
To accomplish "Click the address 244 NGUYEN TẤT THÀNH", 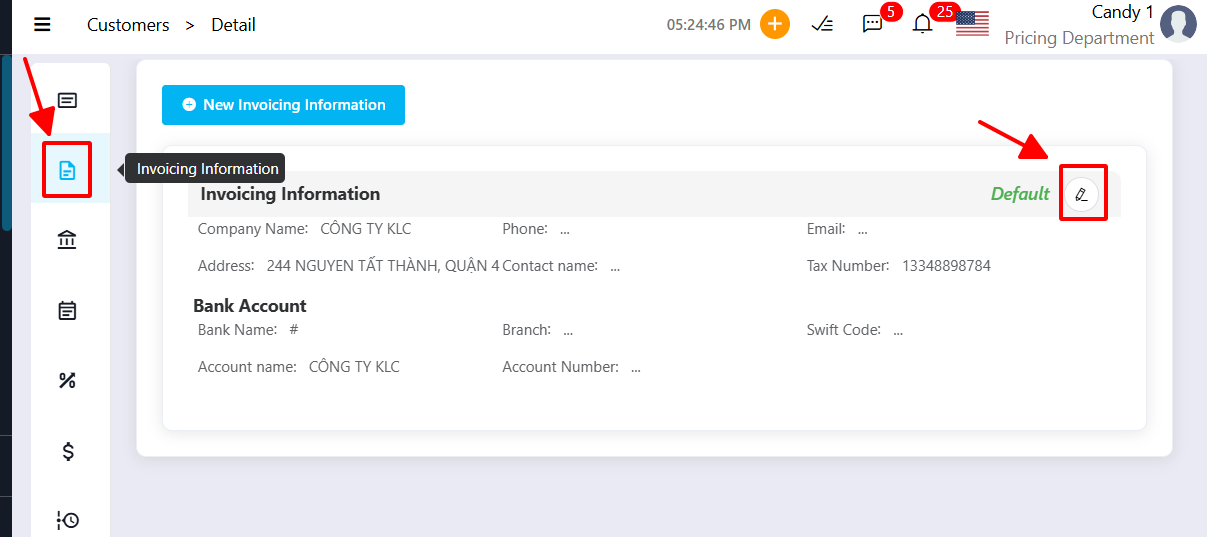I will coord(383,266).
